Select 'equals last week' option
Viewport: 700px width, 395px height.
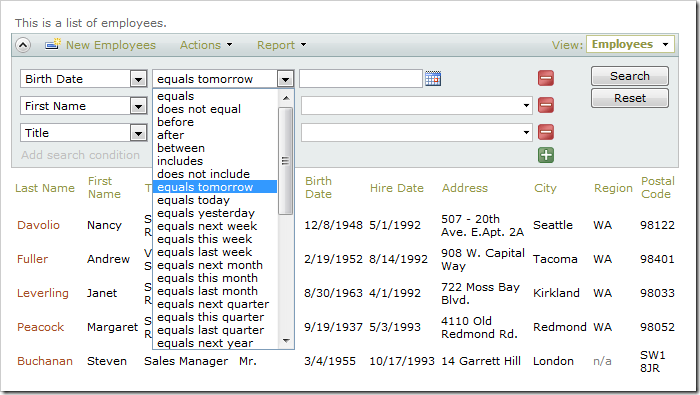215,252
